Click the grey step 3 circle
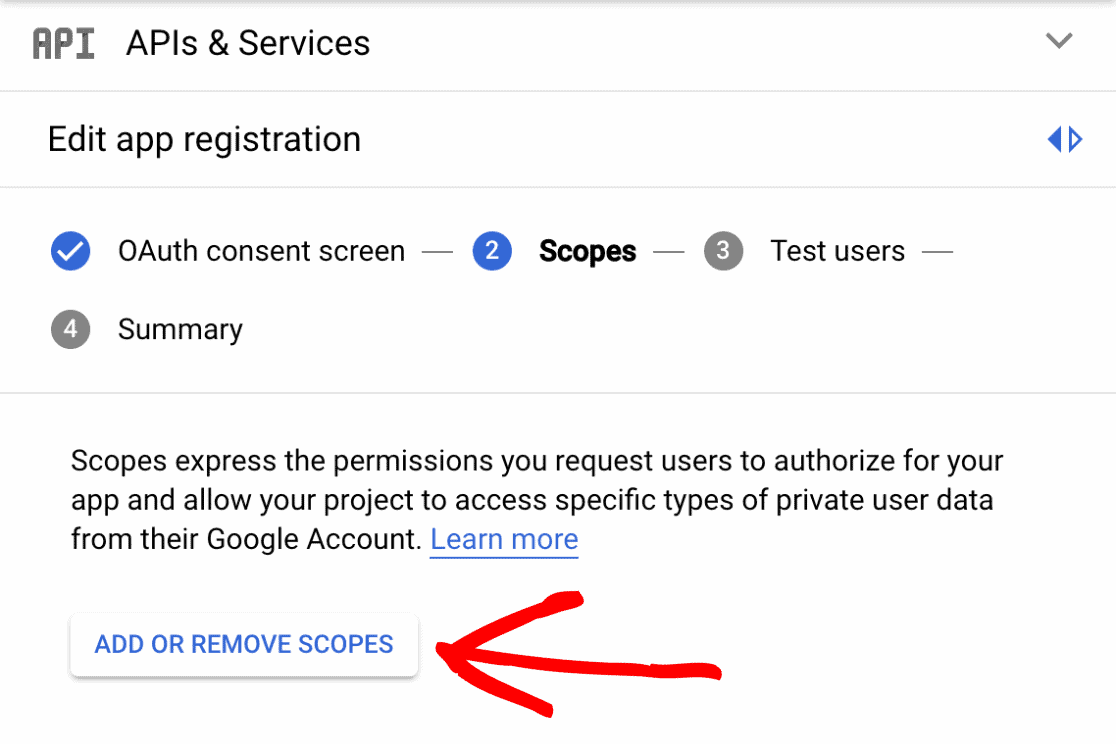This screenshot has height=744, width=1116. pyautogui.click(x=723, y=251)
